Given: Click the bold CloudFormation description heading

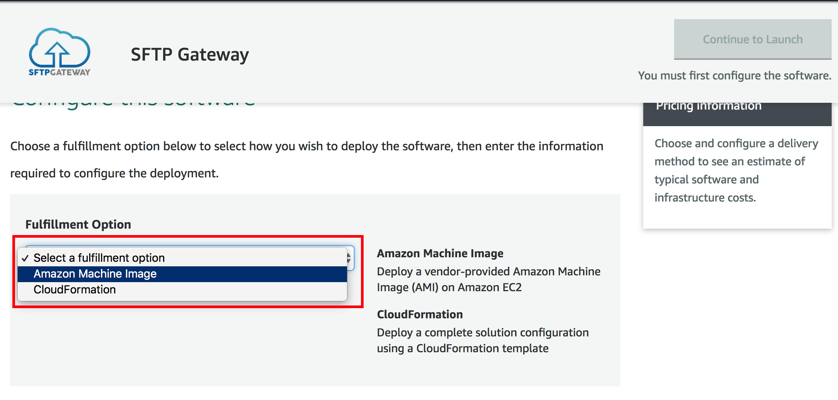Looking at the screenshot, I should click(420, 314).
